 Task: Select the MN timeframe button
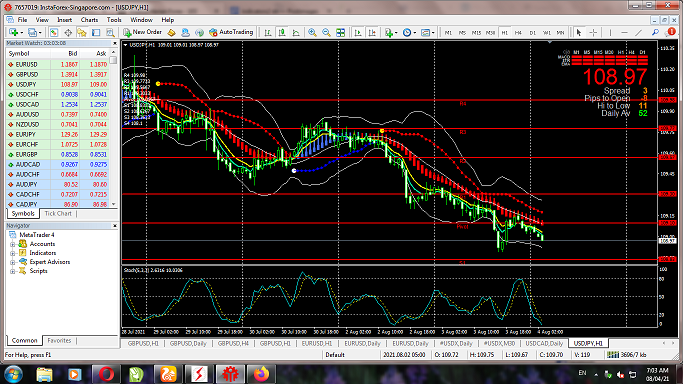[561, 33]
